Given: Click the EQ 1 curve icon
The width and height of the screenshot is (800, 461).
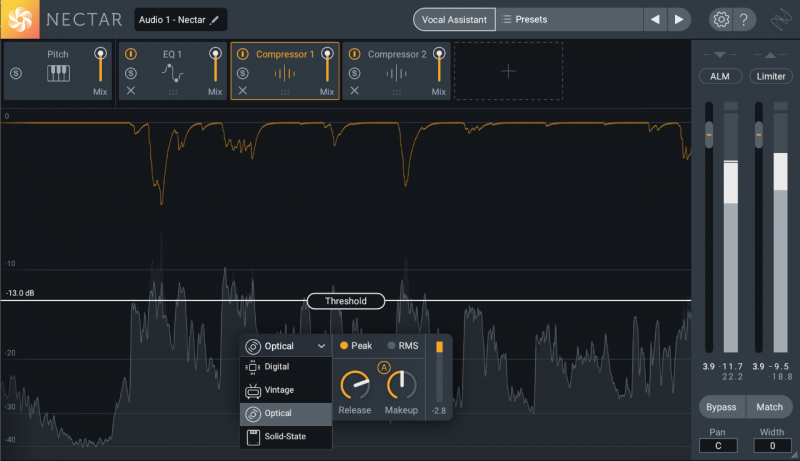Looking at the screenshot, I should pos(173,73).
